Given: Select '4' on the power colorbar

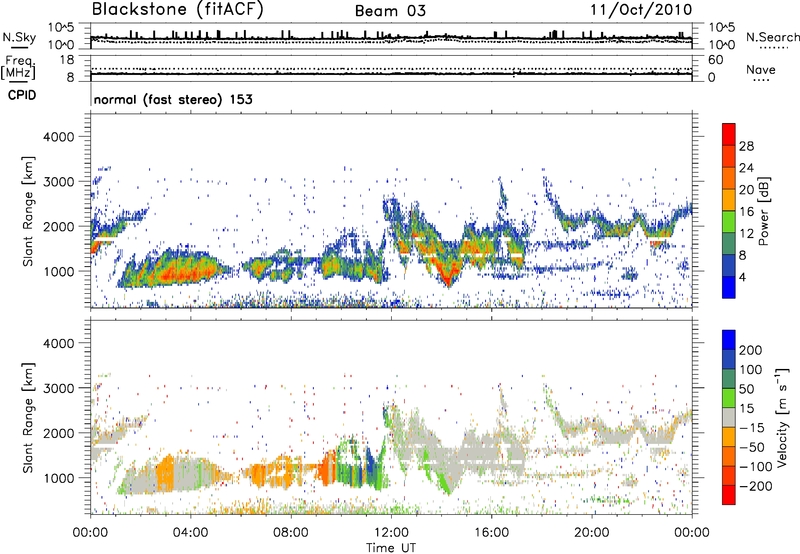Looking at the screenshot, I should pos(742,277).
